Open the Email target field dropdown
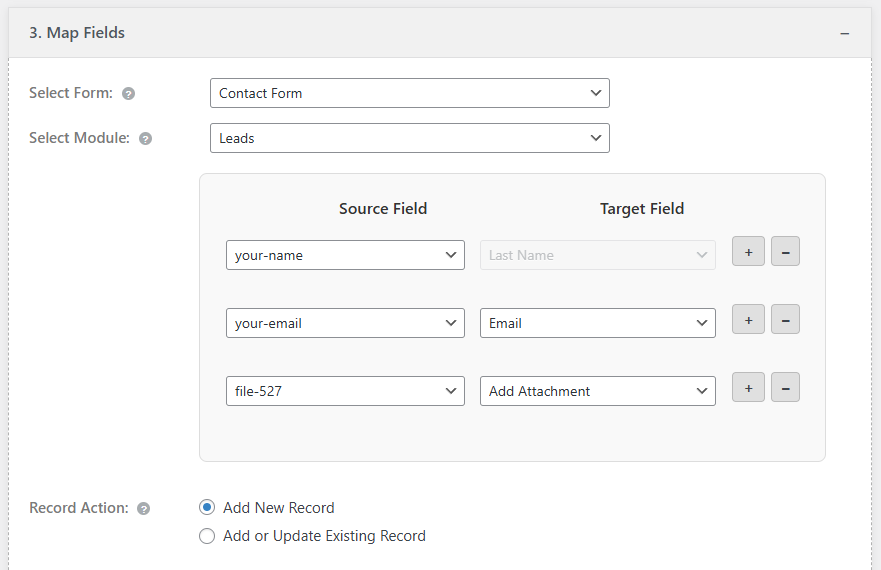This screenshot has height=570, width=881. (597, 323)
